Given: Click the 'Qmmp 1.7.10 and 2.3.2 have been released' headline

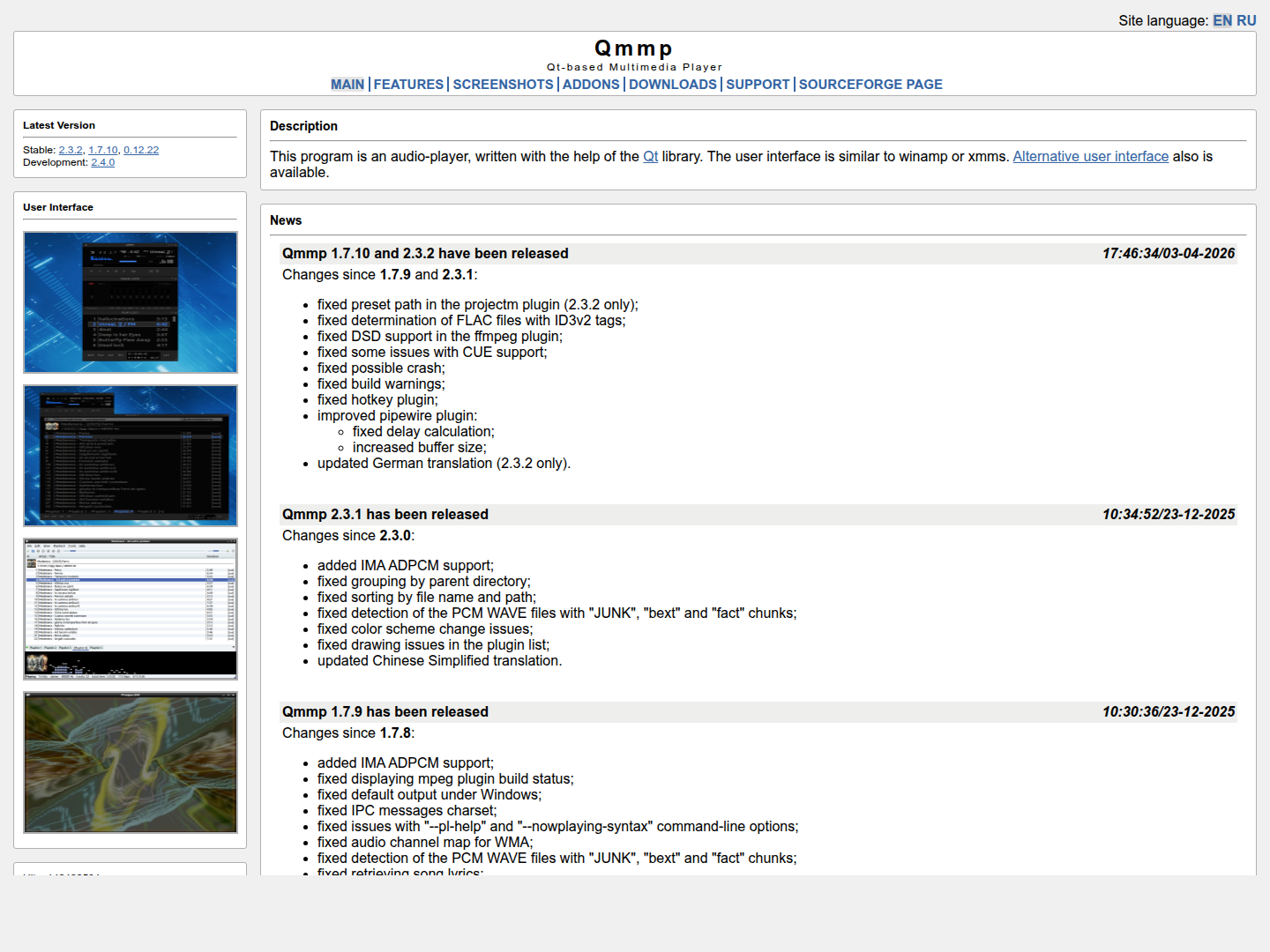Looking at the screenshot, I should click(425, 254).
